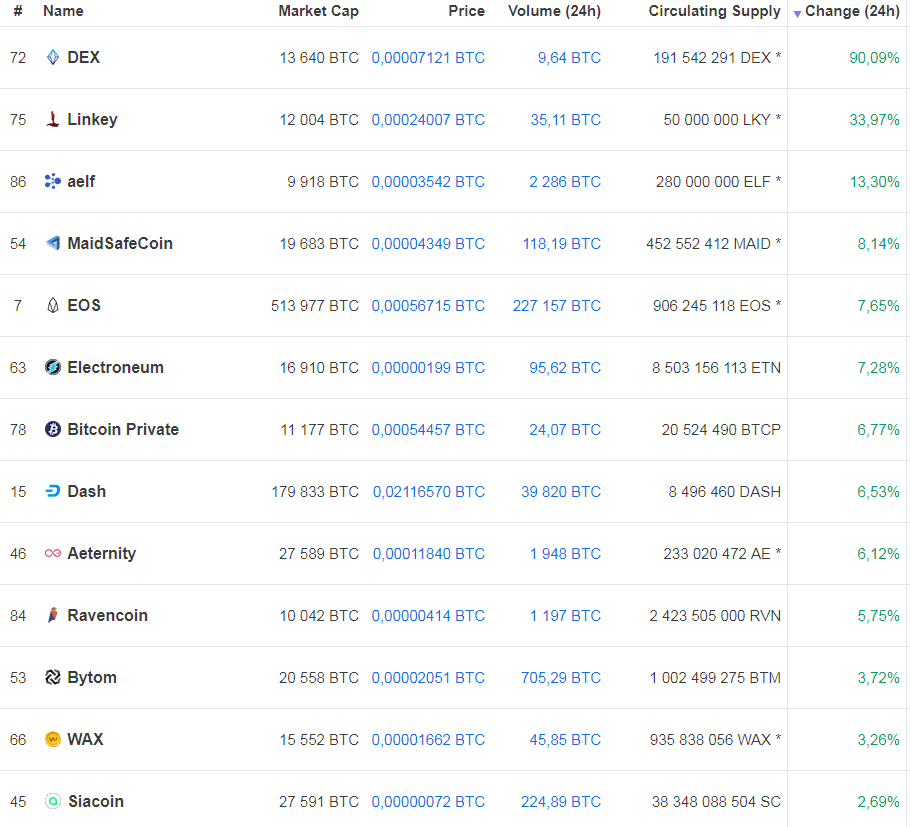This screenshot has width=910, height=827.
Task: Open the EOS coin name link
Action: click(84, 305)
